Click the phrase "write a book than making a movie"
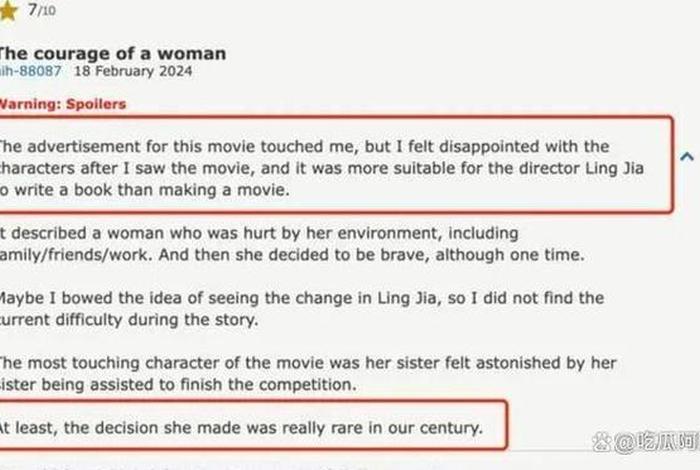 [x=139, y=189]
